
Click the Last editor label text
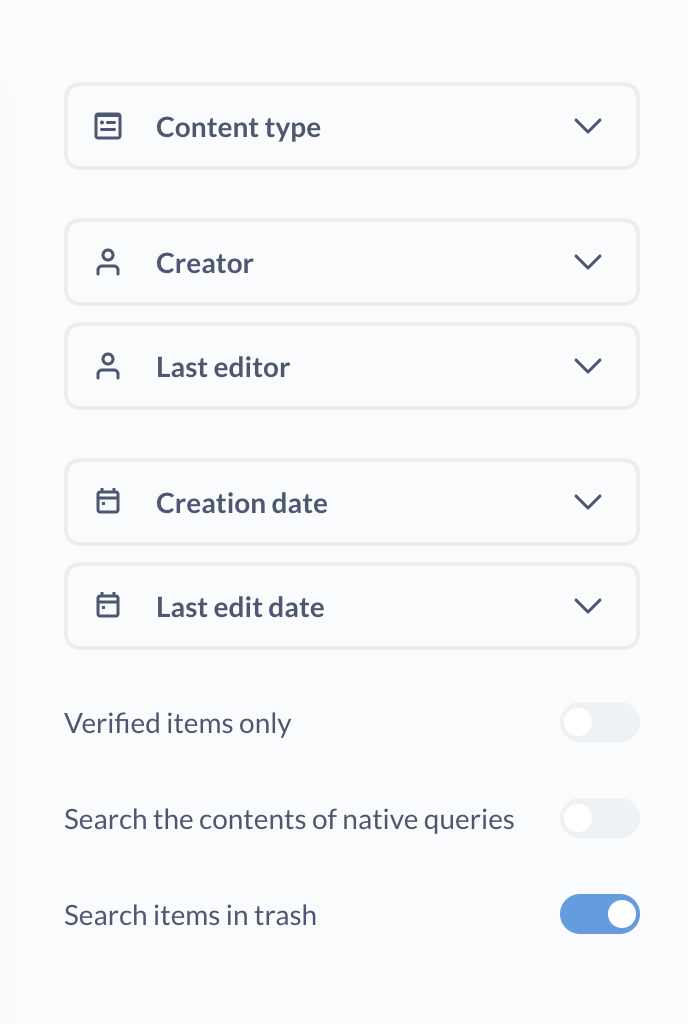click(223, 367)
